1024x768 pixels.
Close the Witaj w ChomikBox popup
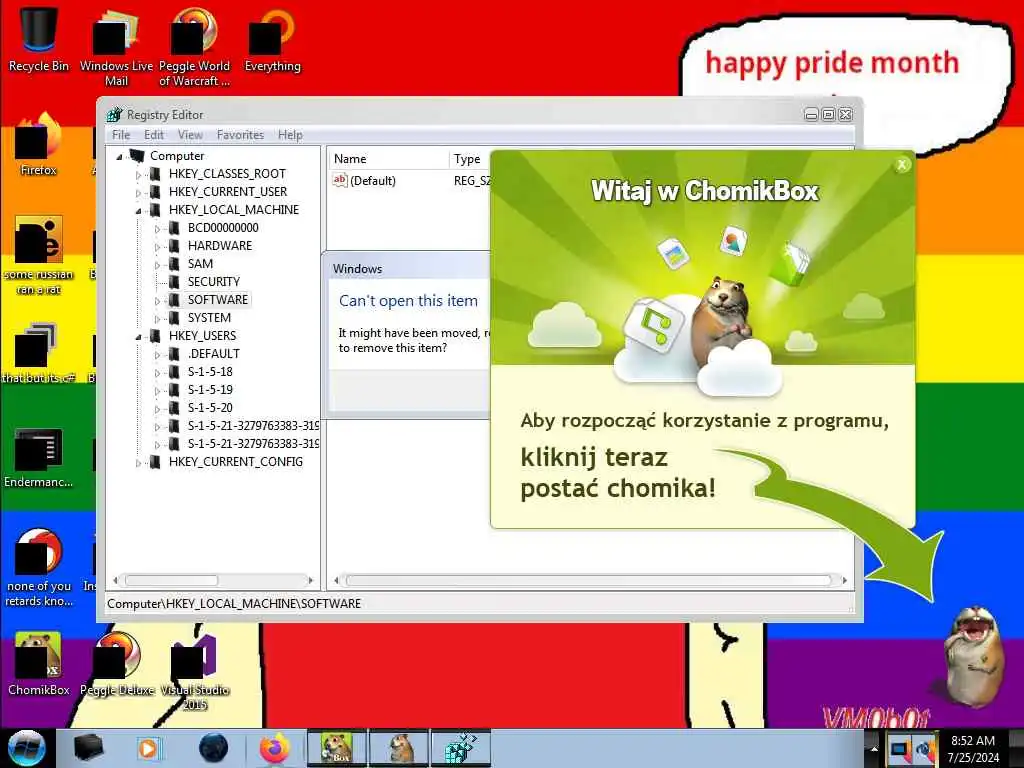[x=902, y=165]
